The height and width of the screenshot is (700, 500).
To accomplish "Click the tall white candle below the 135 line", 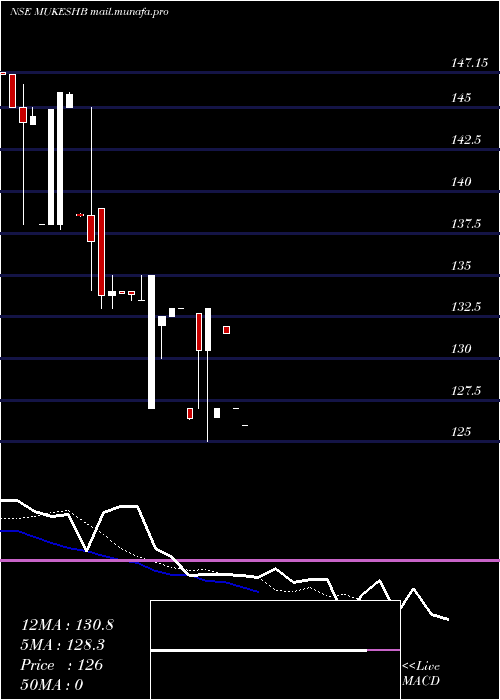I will click(152, 342).
